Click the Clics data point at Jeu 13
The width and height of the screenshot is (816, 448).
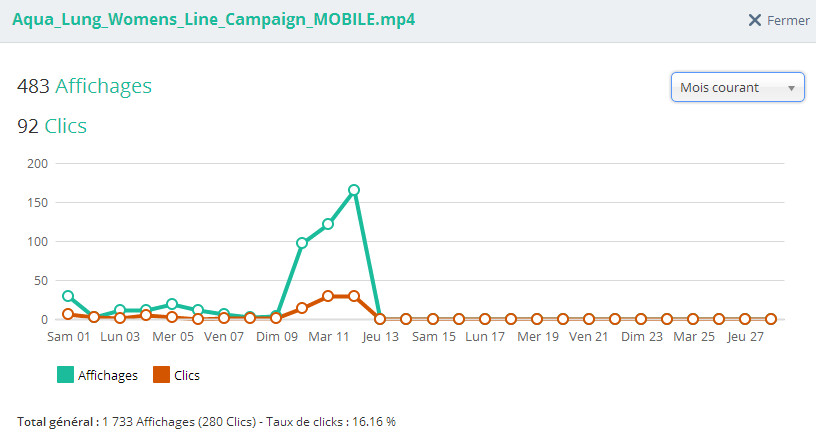click(380, 319)
